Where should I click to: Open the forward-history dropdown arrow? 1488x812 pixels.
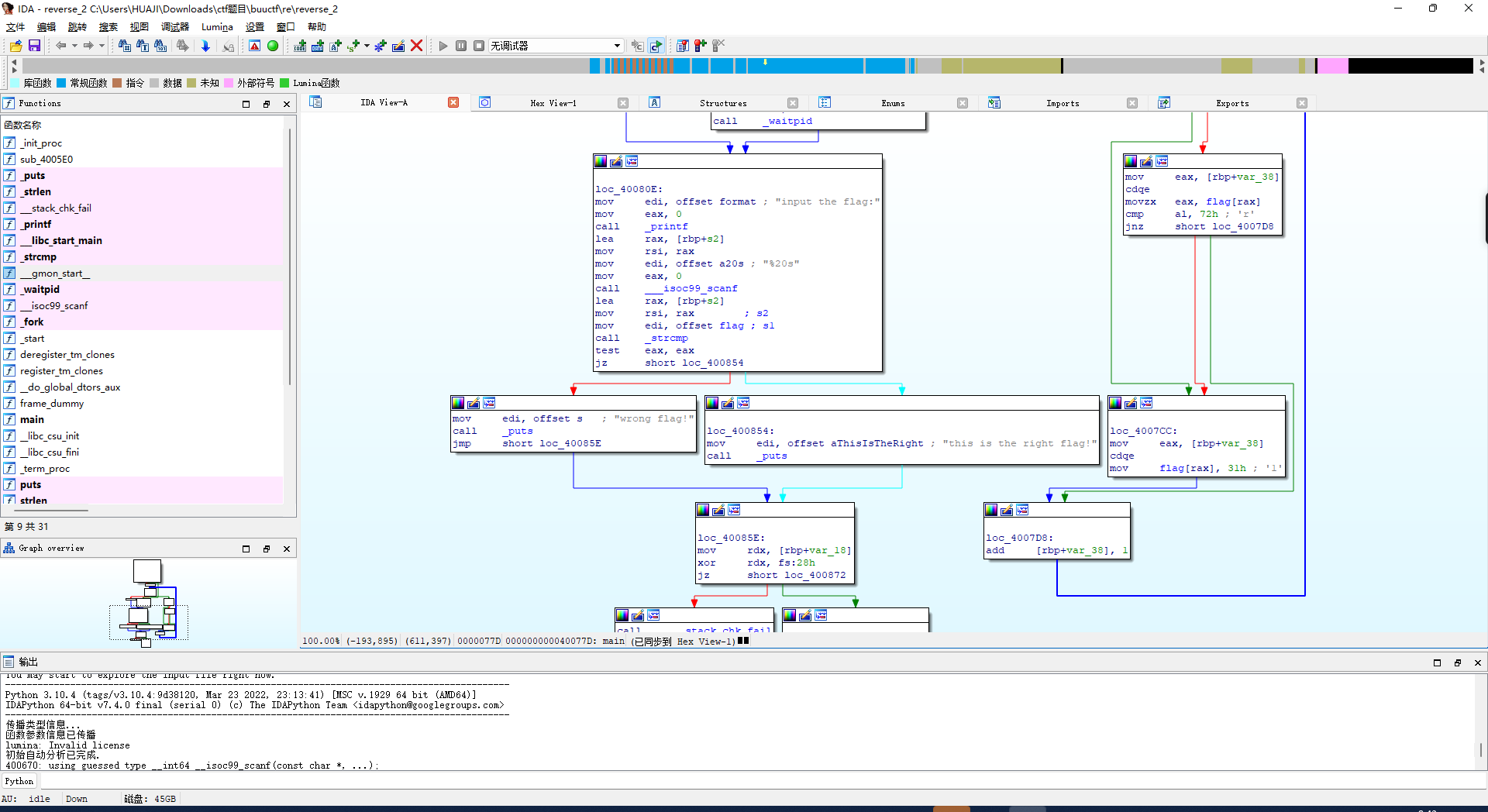102,46
